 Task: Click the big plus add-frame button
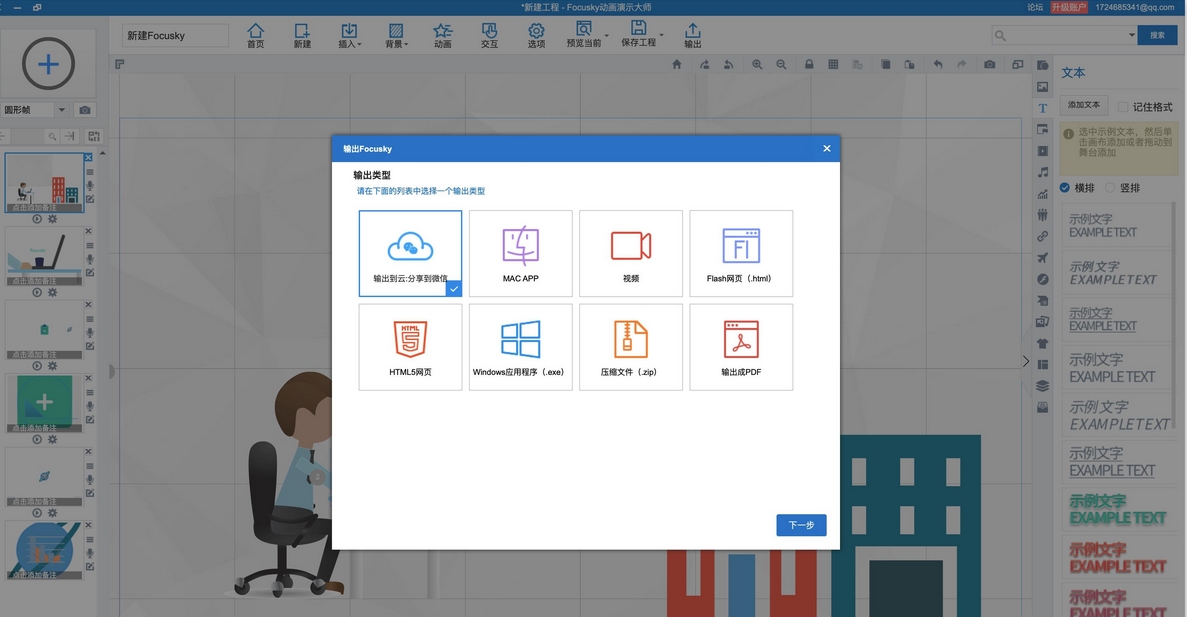click(x=48, y=64)
